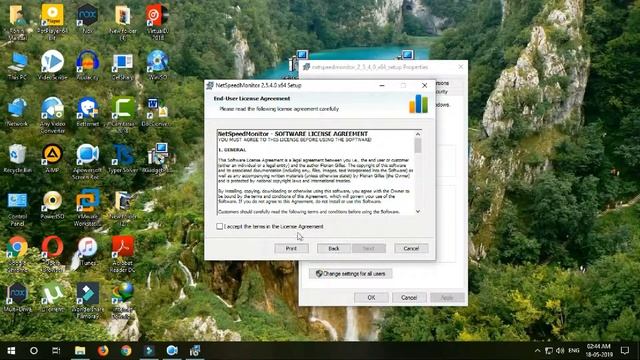Select the Audacity desktop shortcut

click(87, 65)
